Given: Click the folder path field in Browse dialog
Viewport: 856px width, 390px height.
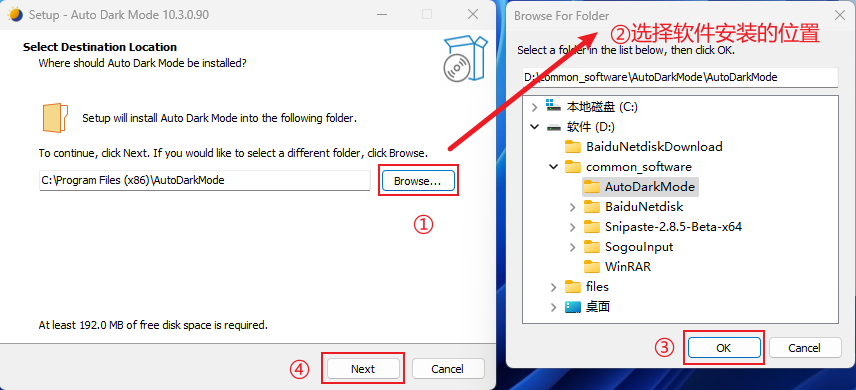Looking at the screenshot, I should [679, 78].
